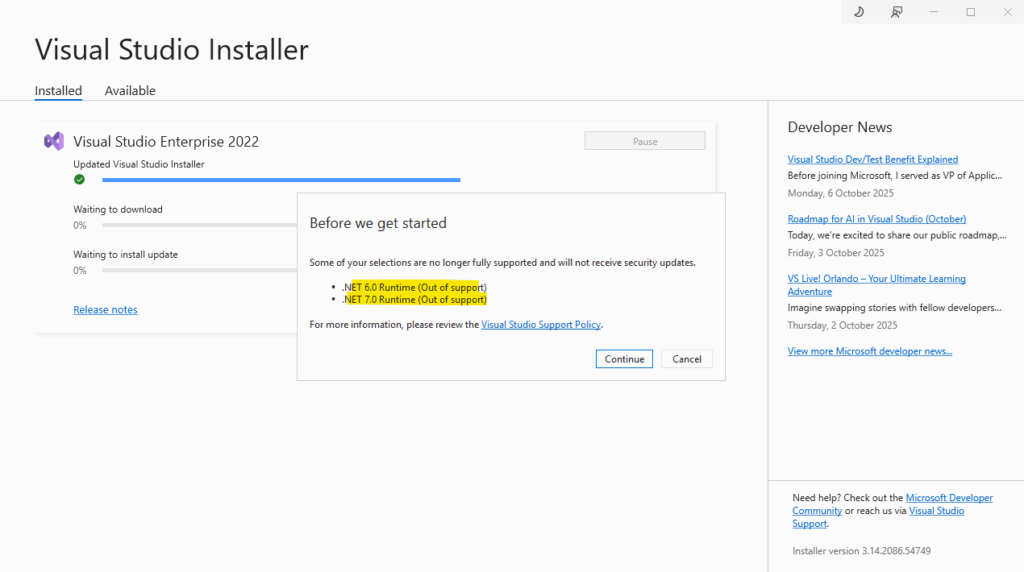Switch to the Installed tab
Viewport: 1024px width, 572px height.
tap(58, 91)
